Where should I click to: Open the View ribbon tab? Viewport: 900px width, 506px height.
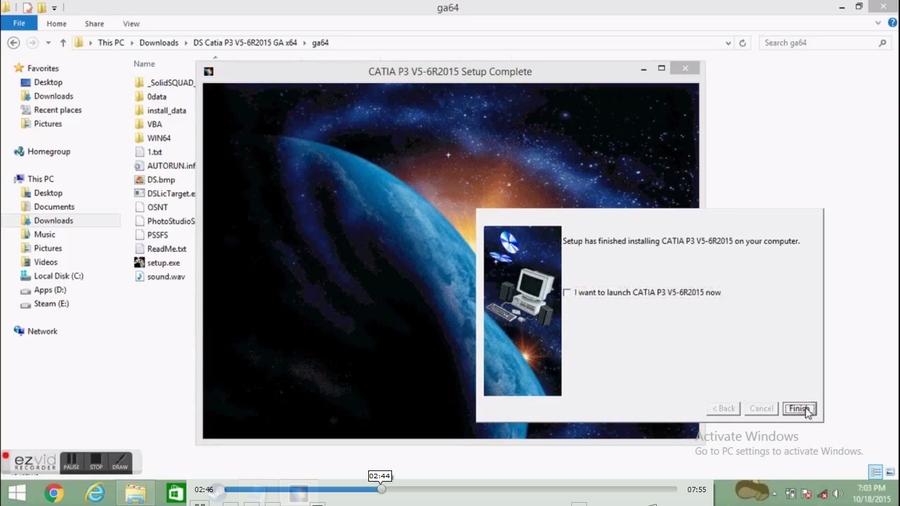[x=131, y=24]
